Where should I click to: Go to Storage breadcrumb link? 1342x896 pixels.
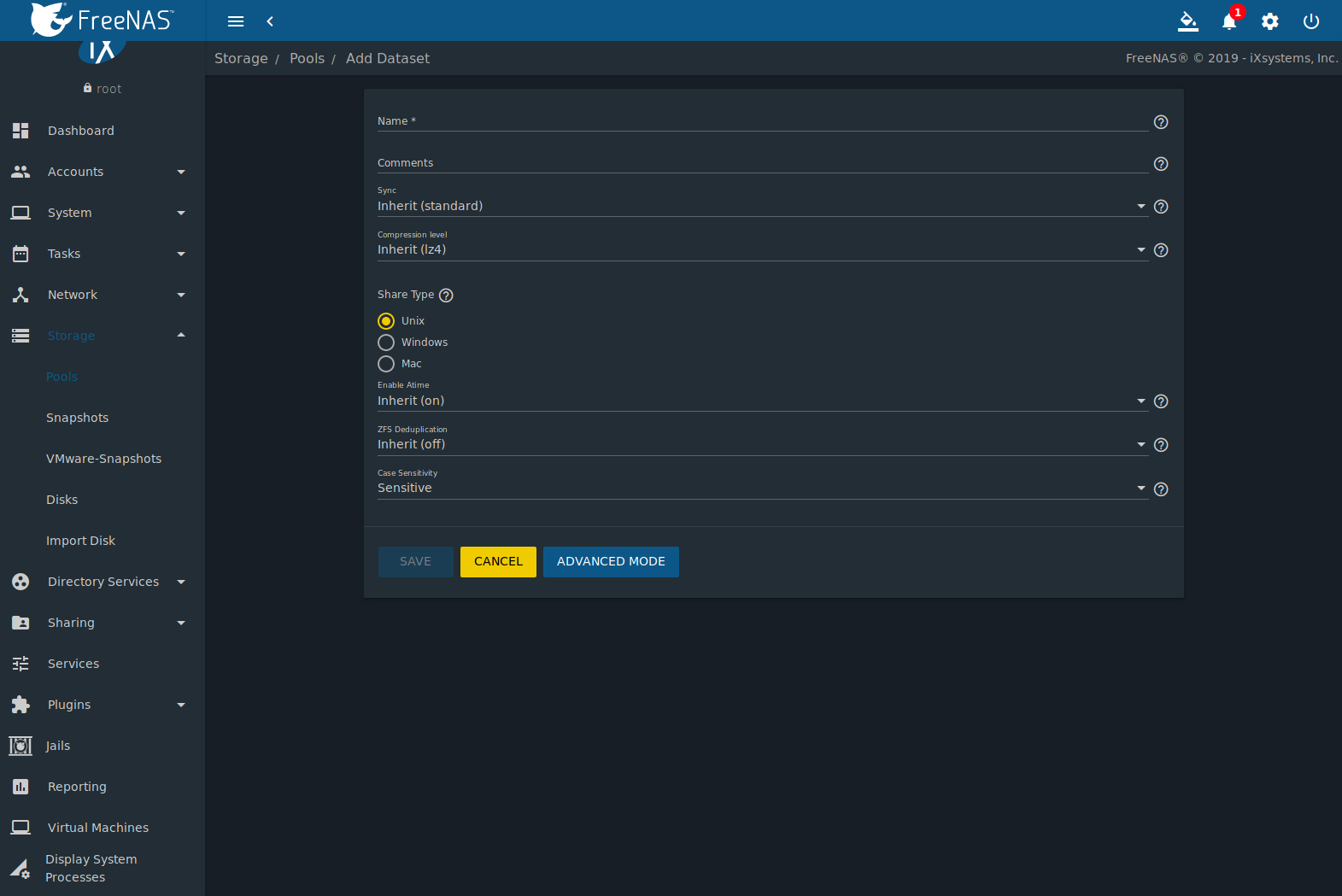coord(241,58)
